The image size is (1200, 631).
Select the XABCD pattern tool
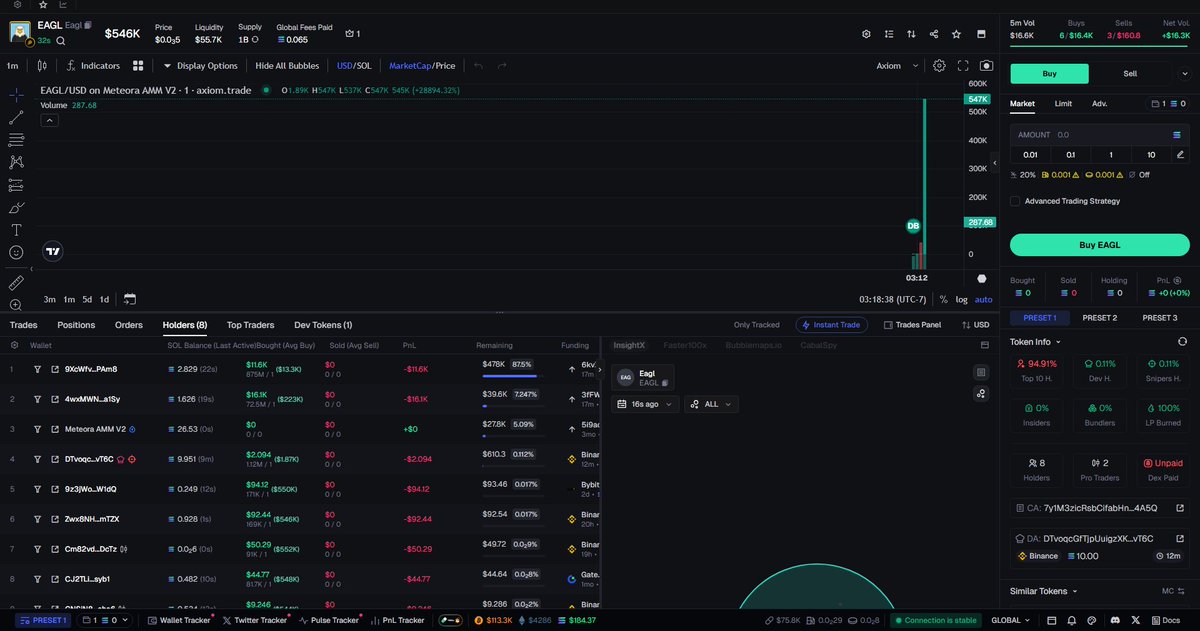pos(16,162)
